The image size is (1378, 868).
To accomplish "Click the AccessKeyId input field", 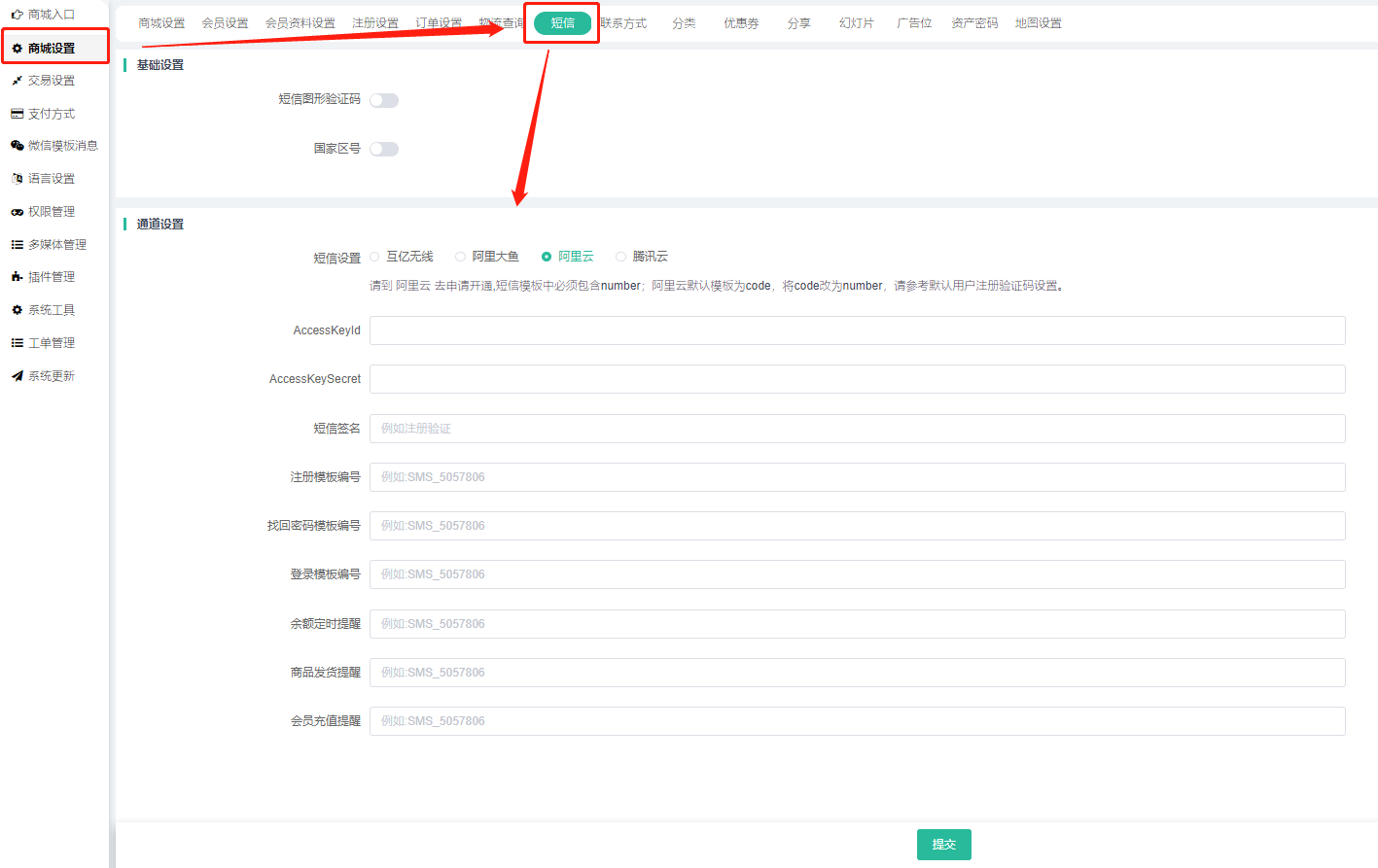I will (858, 330).
